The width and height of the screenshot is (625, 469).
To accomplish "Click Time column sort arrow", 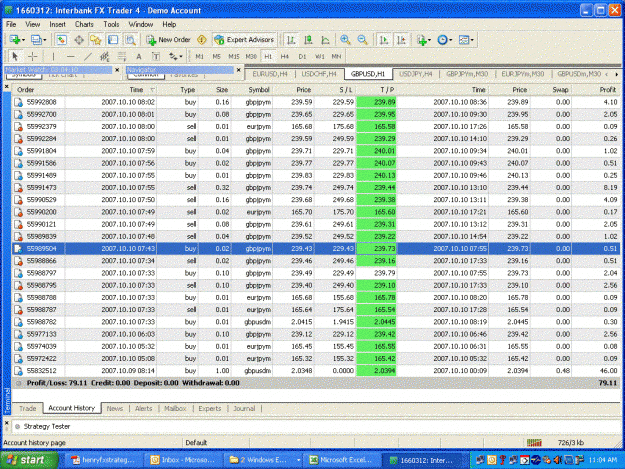I will [x=152, y=90].
